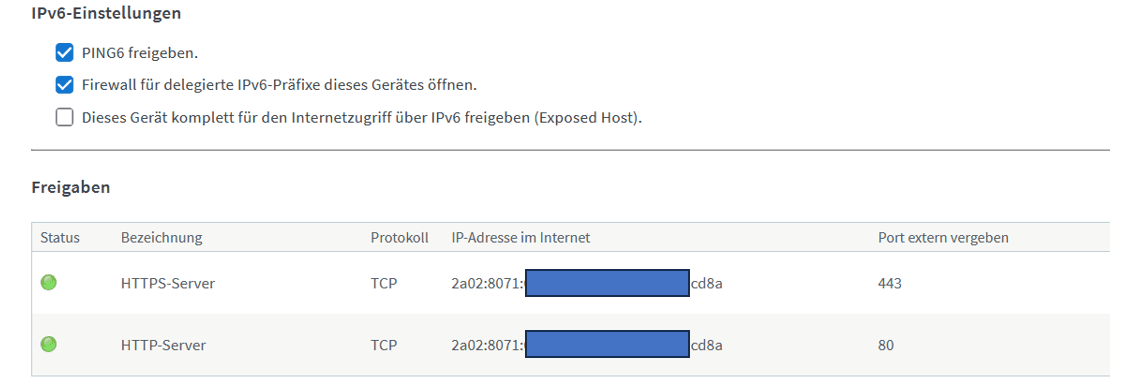Click the Protokoll column header

399,238
